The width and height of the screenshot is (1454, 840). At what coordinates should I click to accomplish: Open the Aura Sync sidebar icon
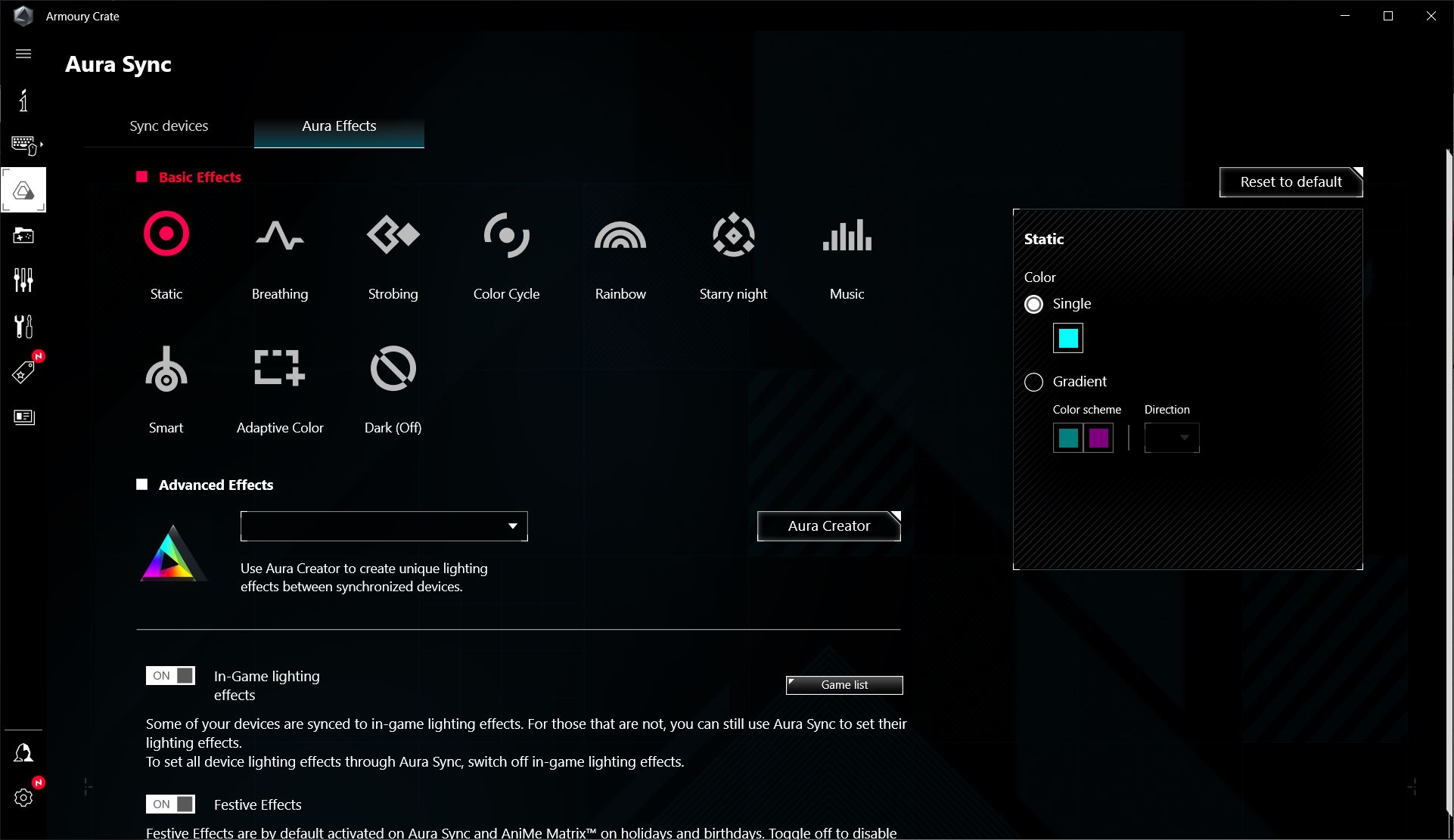(23, 190)
